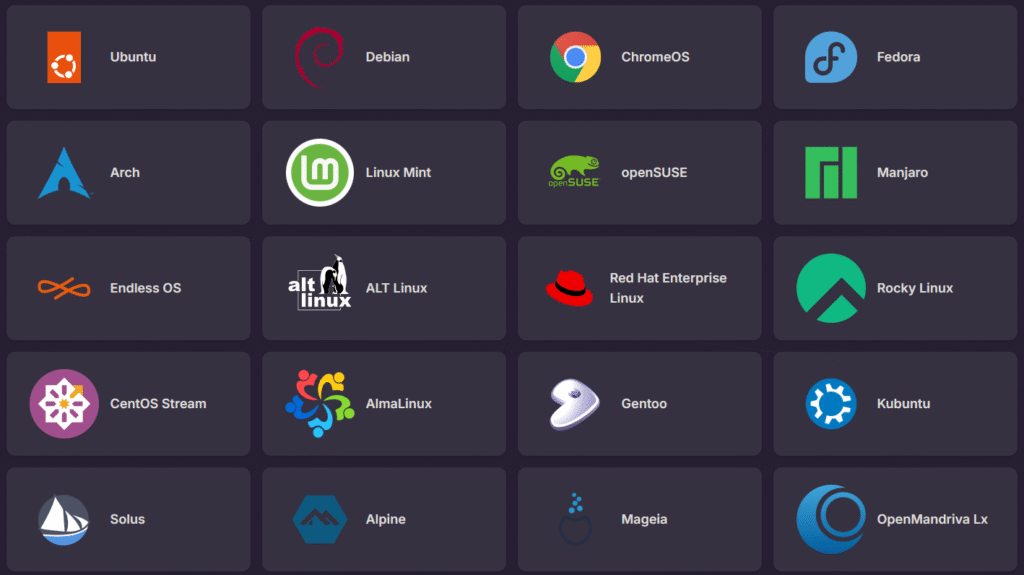Screen dimensions: 1024x575
Task: Select the Solus text label
Action: pyautogui.click(x=127, y=519)
